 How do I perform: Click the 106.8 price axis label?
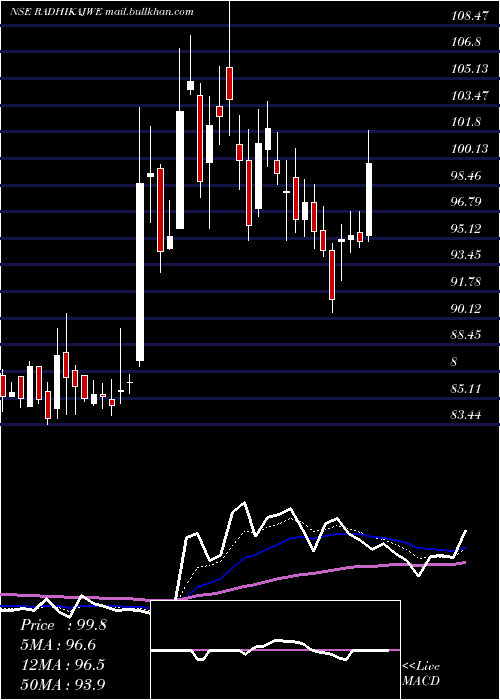[466, 42]
